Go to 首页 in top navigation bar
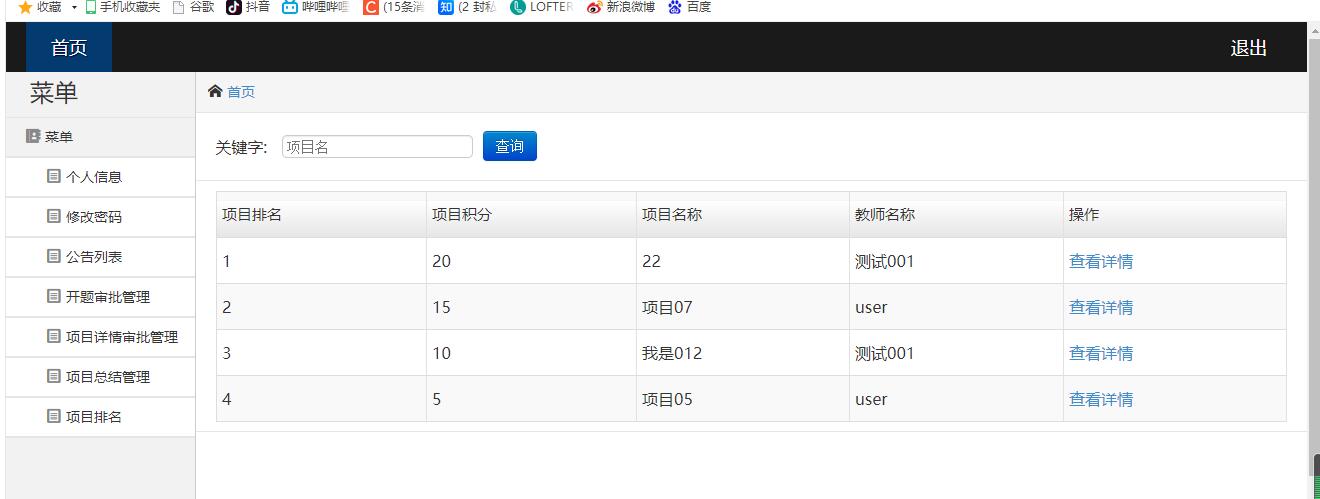1320x499 pixels. 69,48
